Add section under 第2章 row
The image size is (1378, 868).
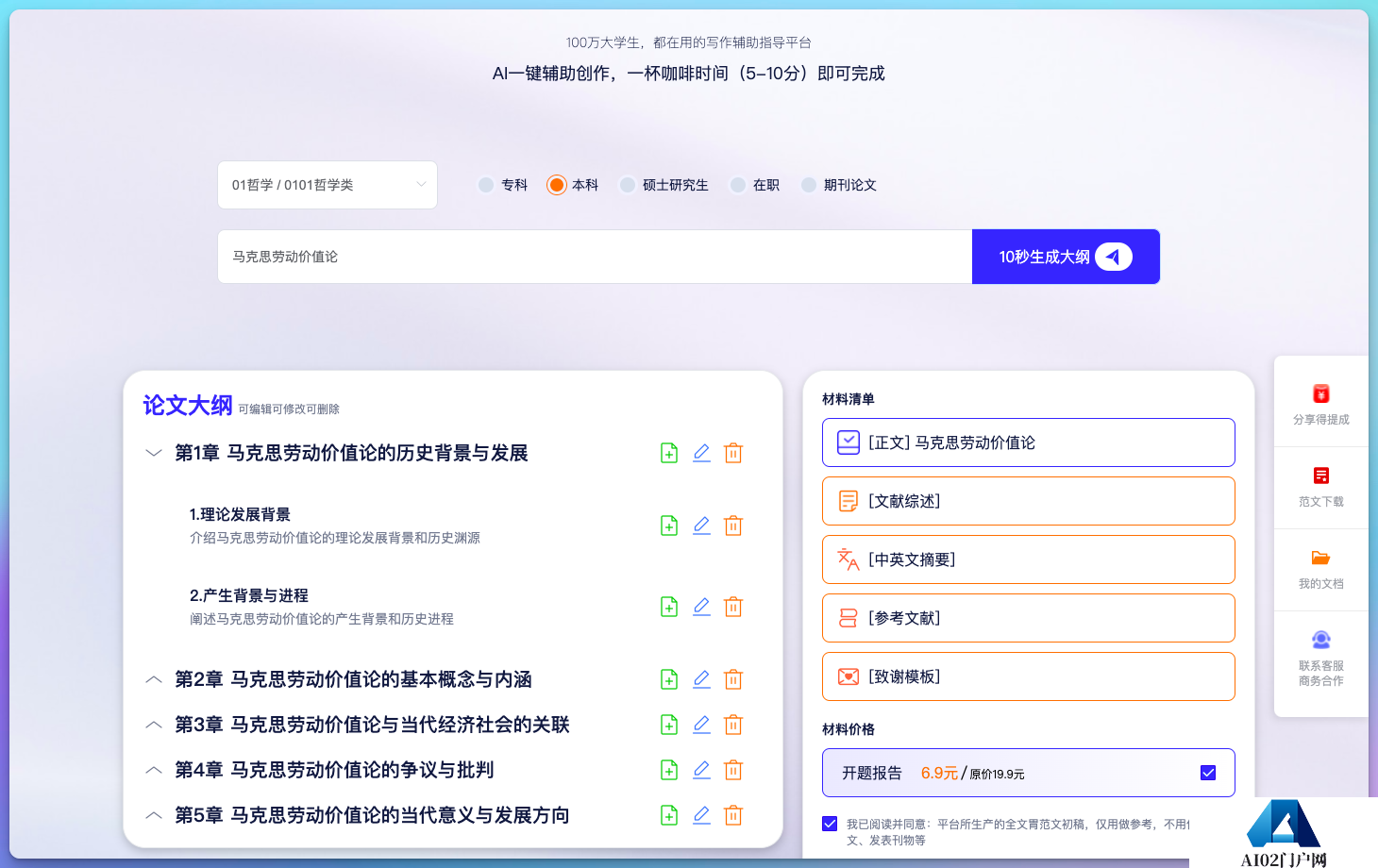[x=669, y=679]
